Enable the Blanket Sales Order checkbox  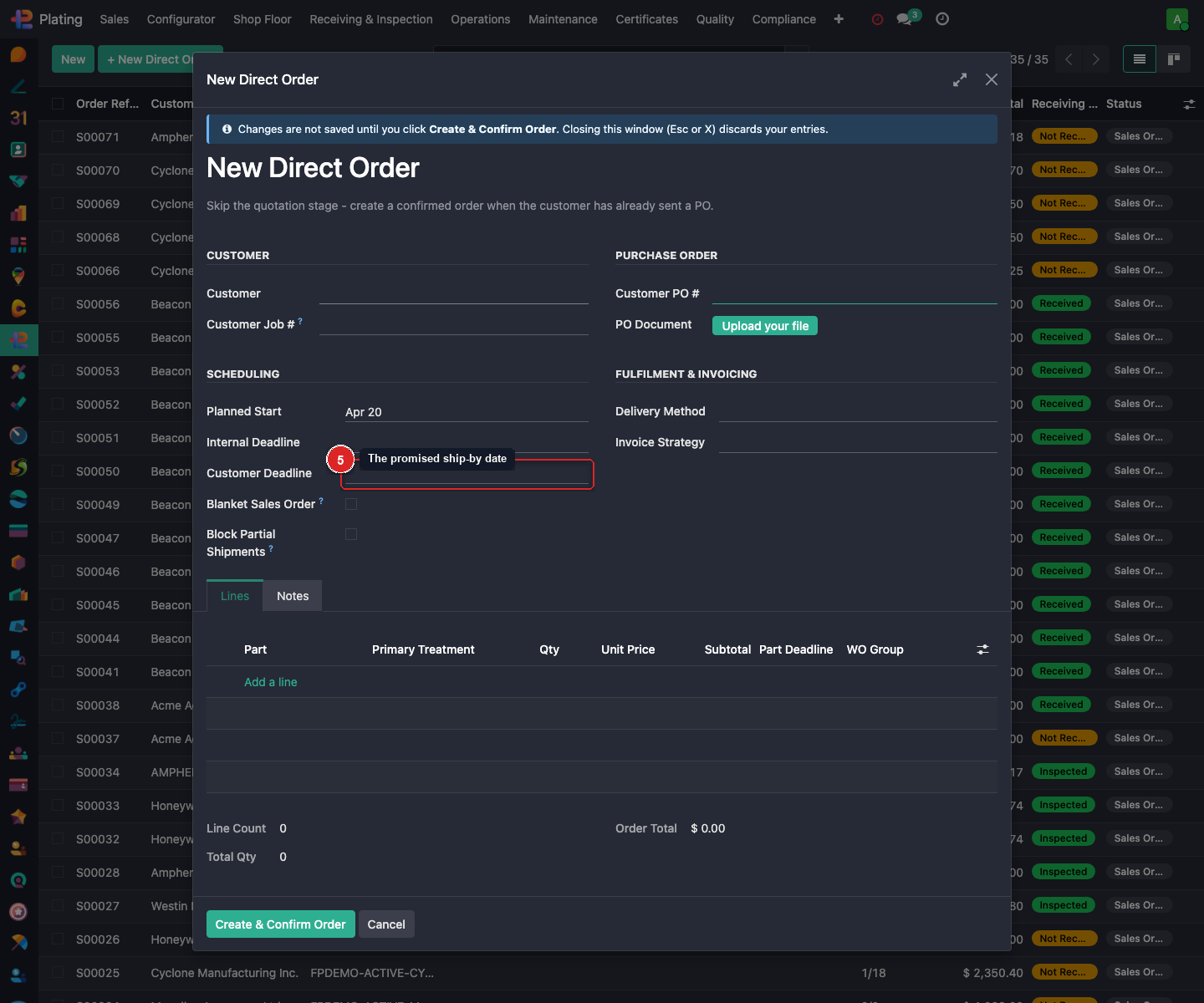351,504
